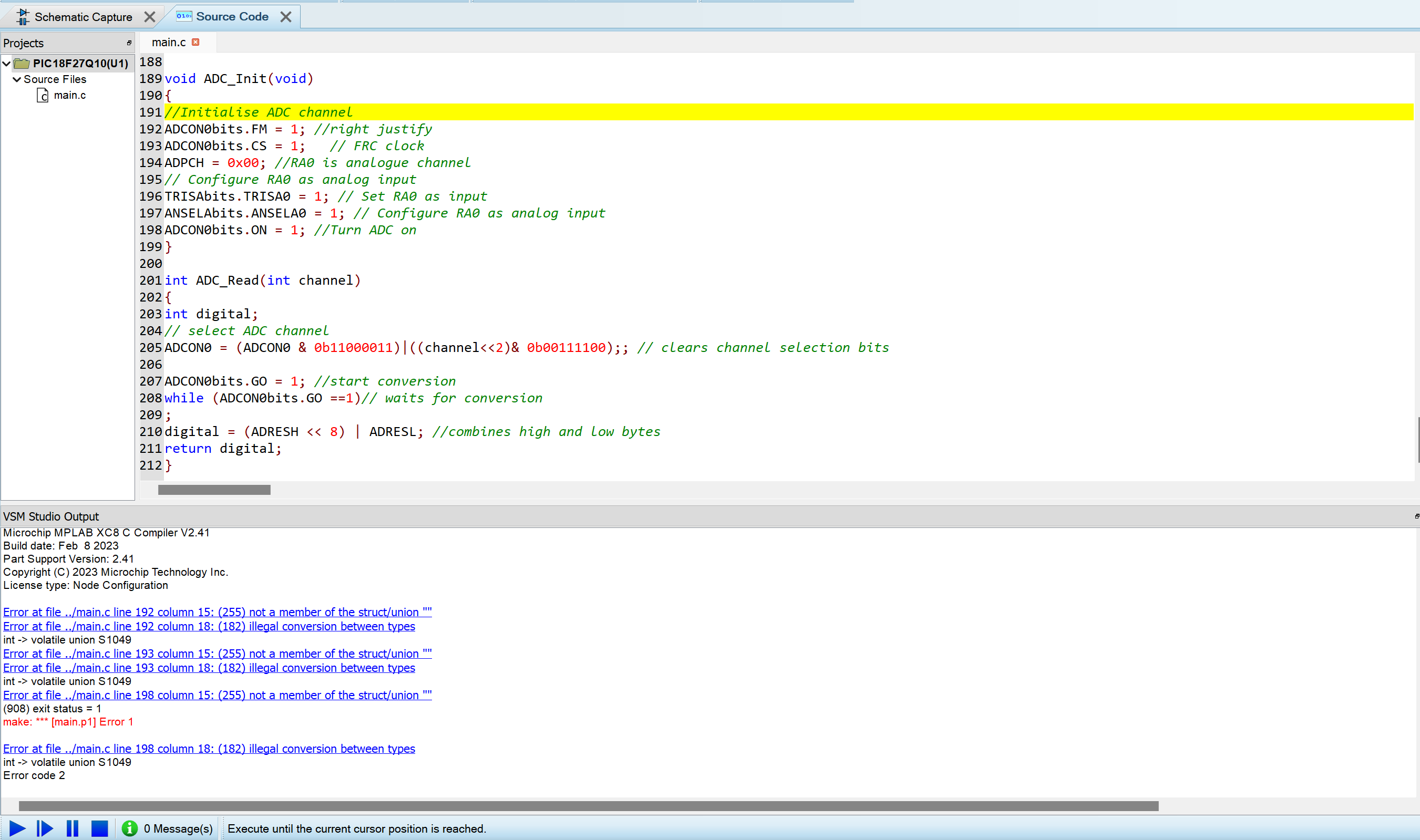The width and height of the screenshot is (1420, 840).
Task: Open the messages info icon
Action: tap(130, 828)
